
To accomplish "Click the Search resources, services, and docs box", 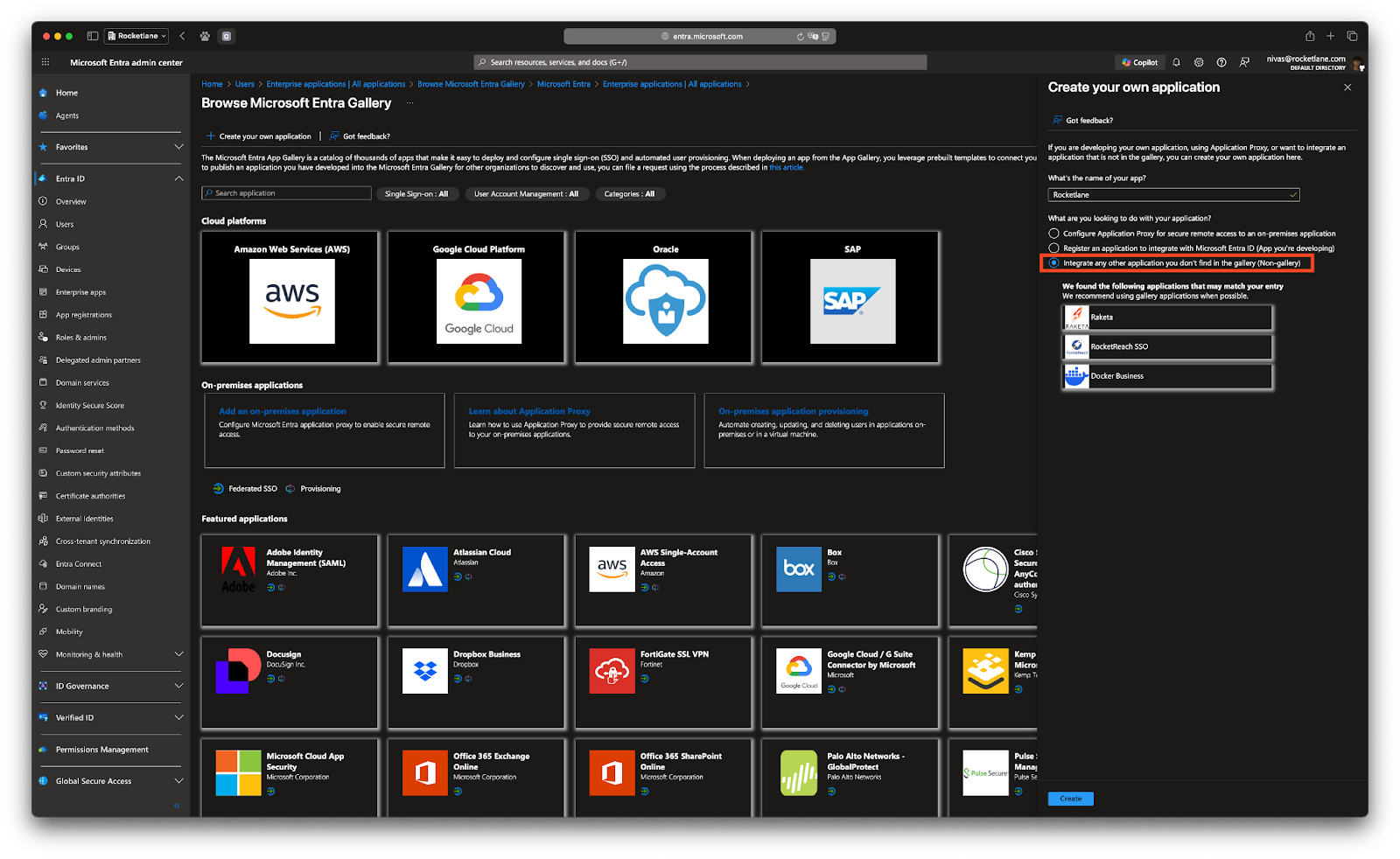I will click(700, 62).
